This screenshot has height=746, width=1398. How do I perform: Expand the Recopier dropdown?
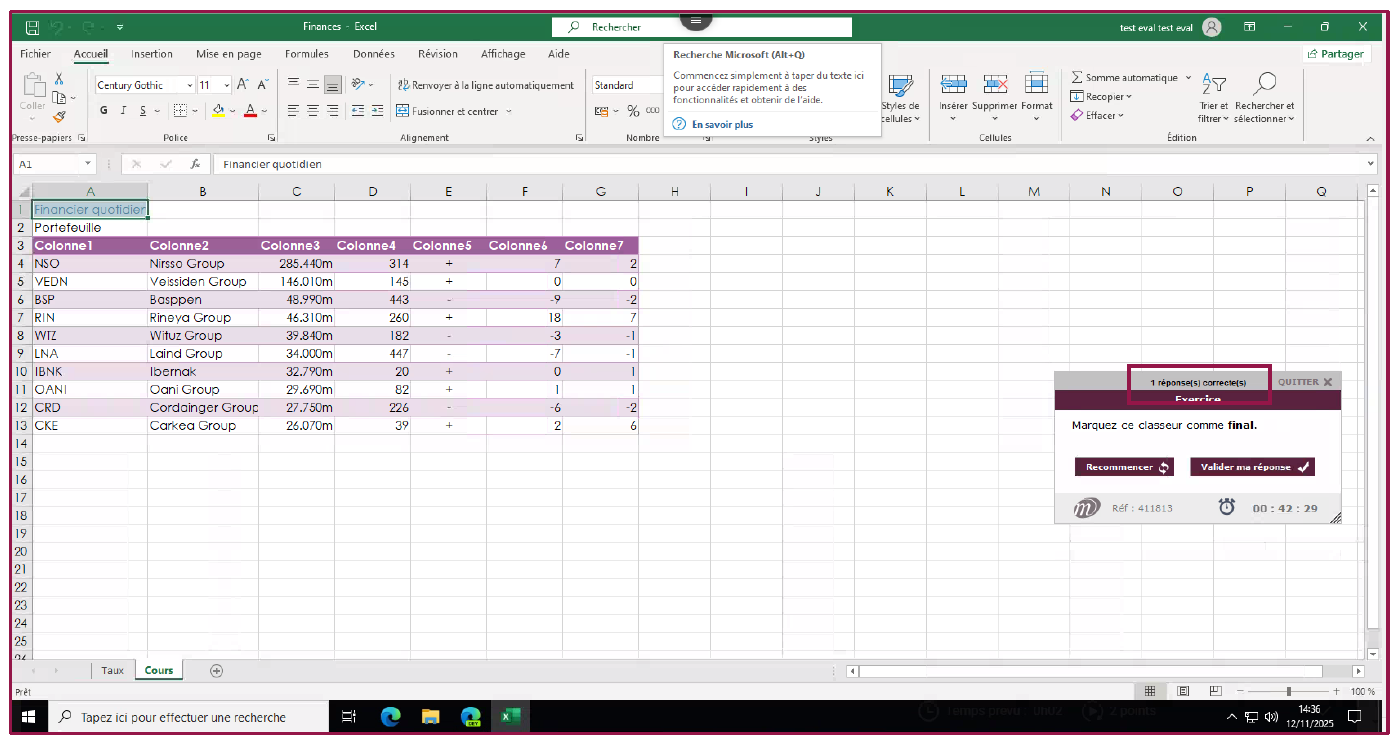pyautogui.click(x=1129, y=97)
